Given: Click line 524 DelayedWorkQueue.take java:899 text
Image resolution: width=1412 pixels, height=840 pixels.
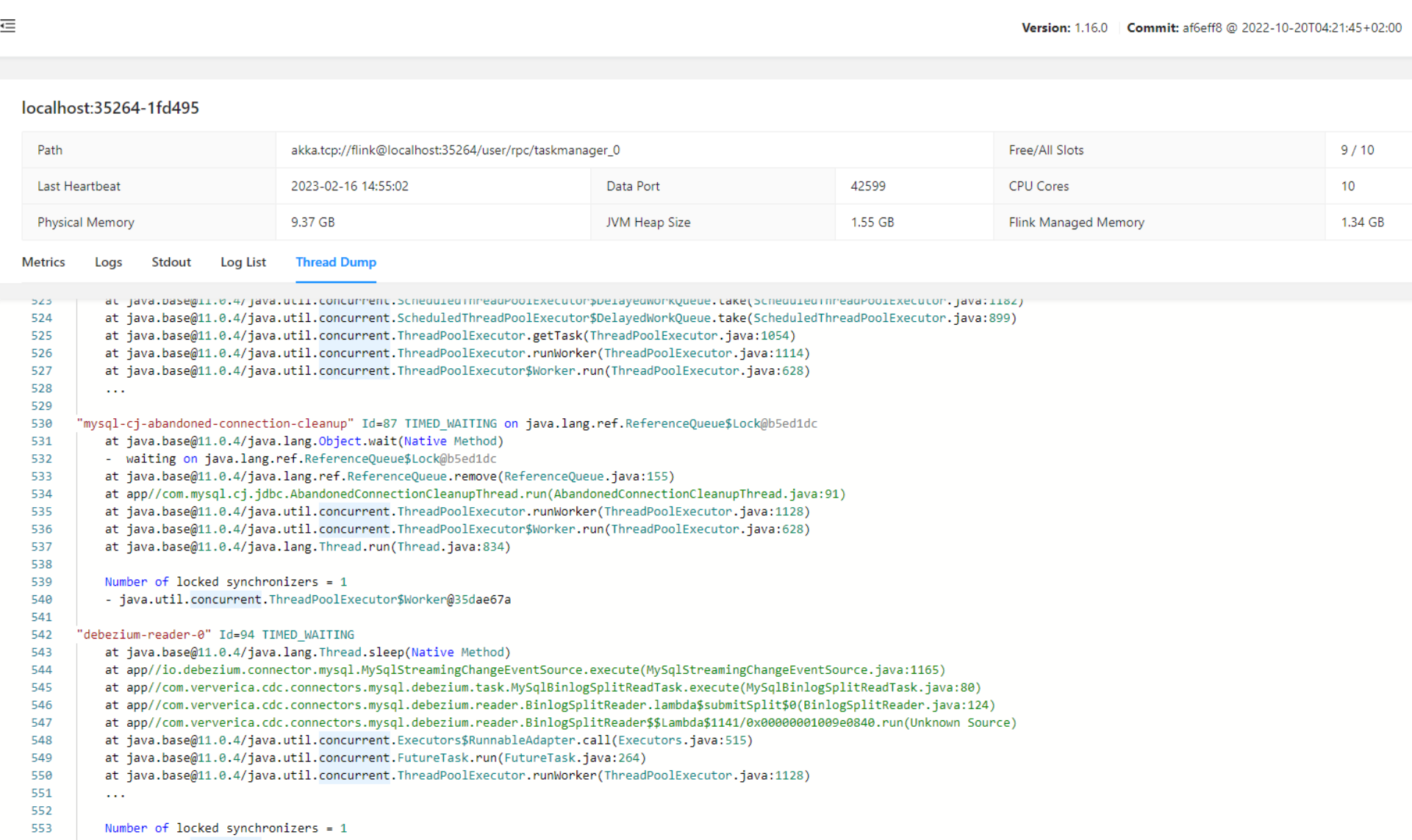Looking at the screenshot, I should coord(561,318).
